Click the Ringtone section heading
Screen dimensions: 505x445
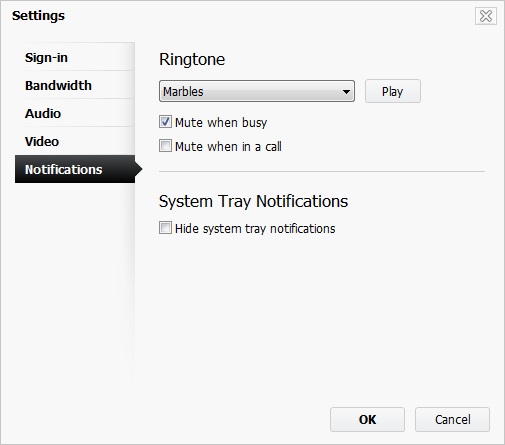click(192, 59)
